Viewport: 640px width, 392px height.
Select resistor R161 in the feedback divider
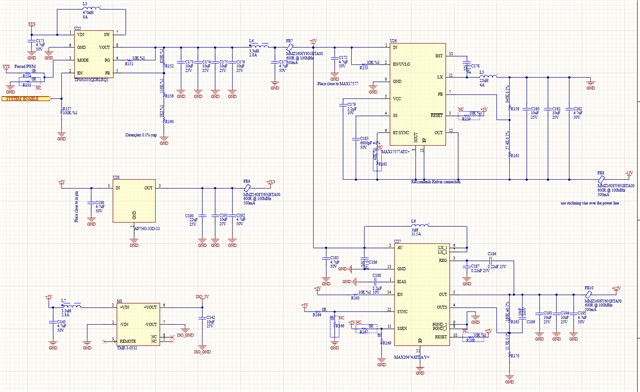[509, 154]
